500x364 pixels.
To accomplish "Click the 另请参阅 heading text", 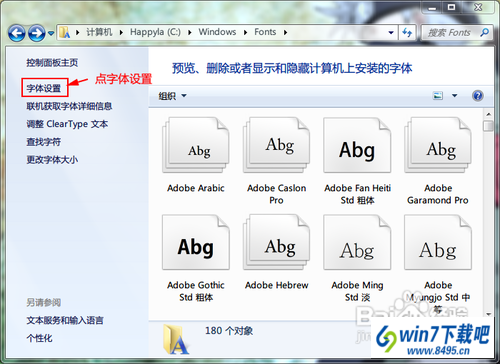I will [x=44, y=302].
